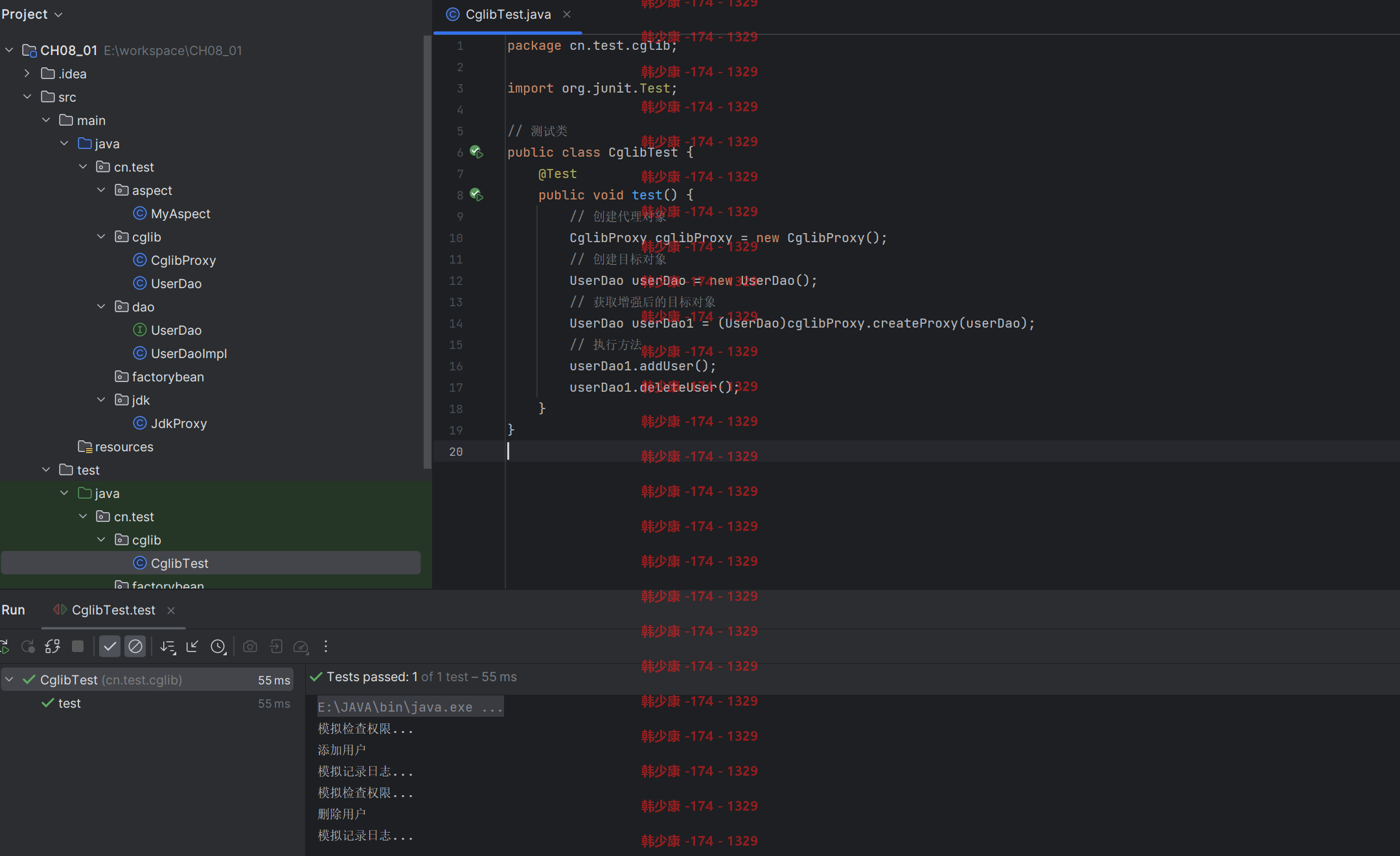The width and height of the screenshot is (1400, 856).
Task: Collapse the aspect package
Action: click(101, 190)
